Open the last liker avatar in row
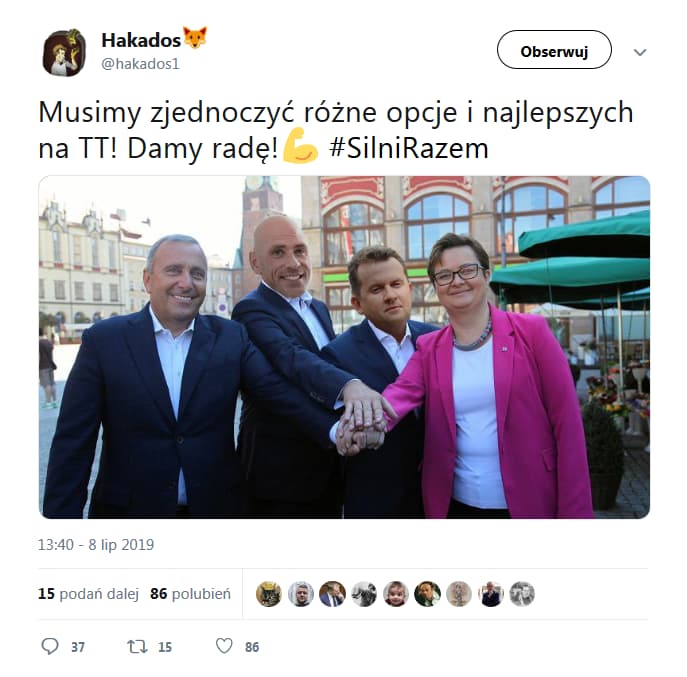This screenshot has width=687, height=677. pyautogui.click(x=522, y=594)
